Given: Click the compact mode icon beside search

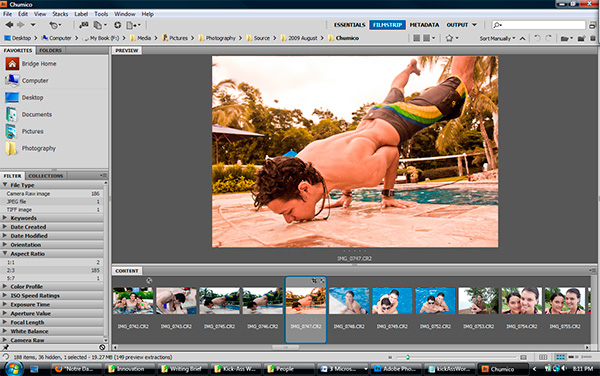Looking at the screenshot, I should click(x=592, y=25).
